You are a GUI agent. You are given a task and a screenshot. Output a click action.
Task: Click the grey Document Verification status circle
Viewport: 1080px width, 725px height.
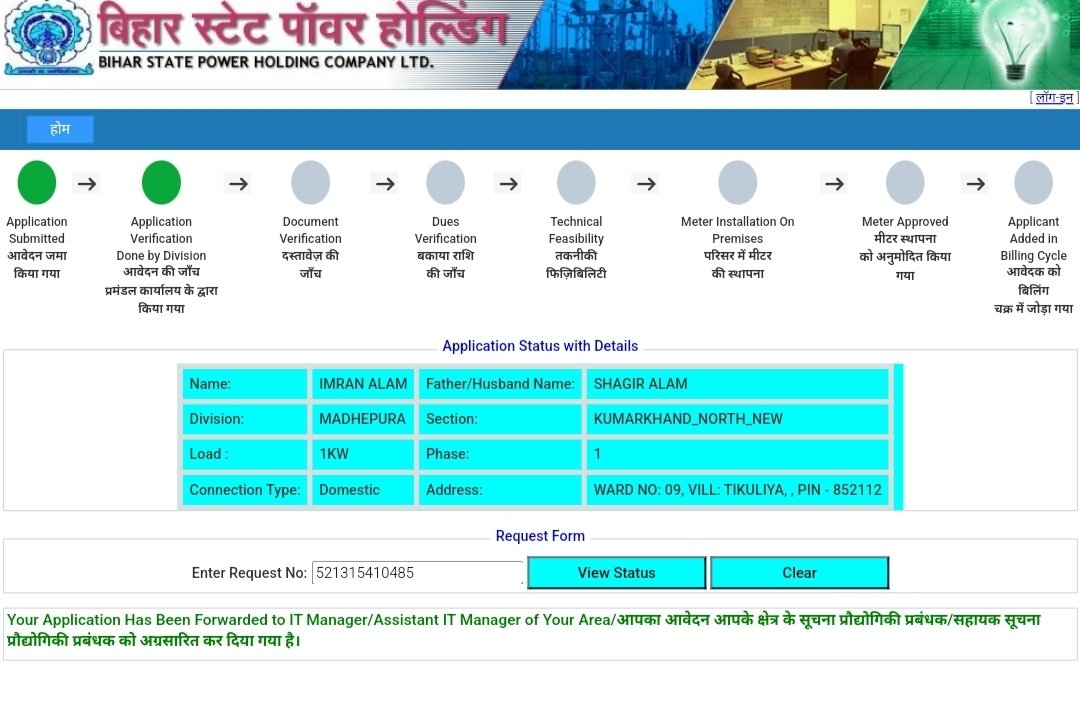point(311,182)
